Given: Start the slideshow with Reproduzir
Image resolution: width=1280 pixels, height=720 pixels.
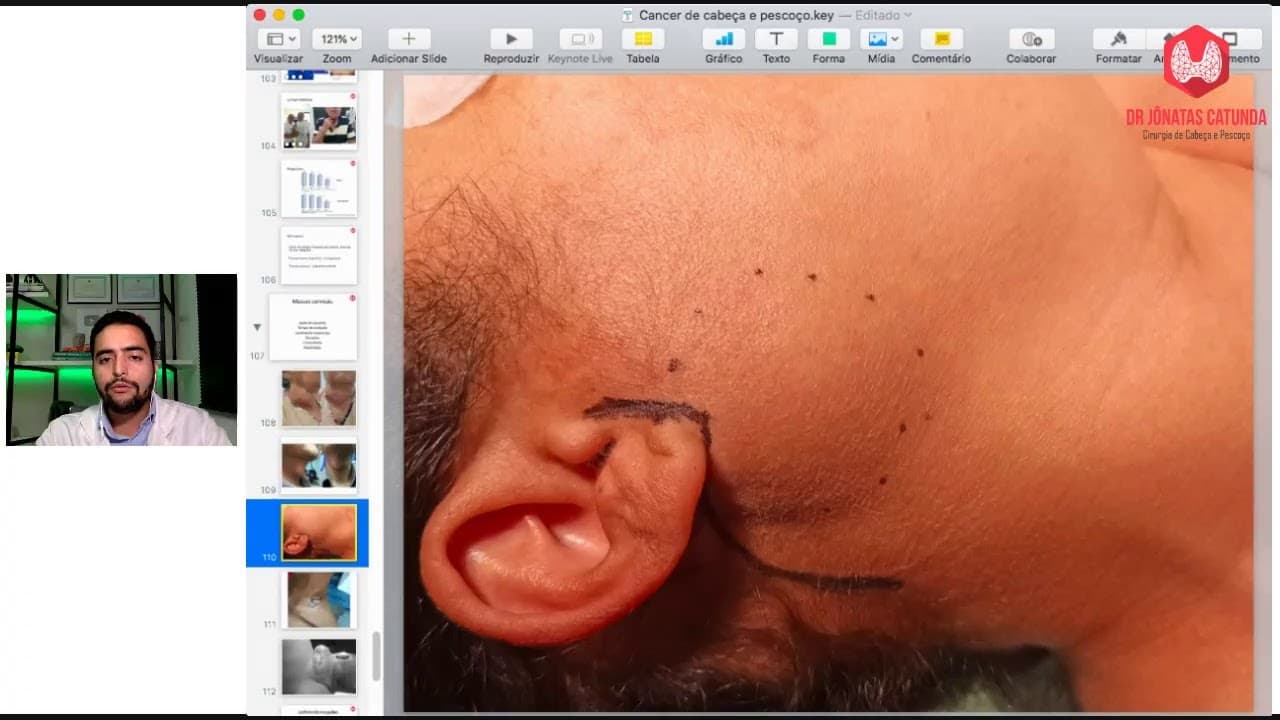Looking at the screenshot, I should (x=511, y=39).
